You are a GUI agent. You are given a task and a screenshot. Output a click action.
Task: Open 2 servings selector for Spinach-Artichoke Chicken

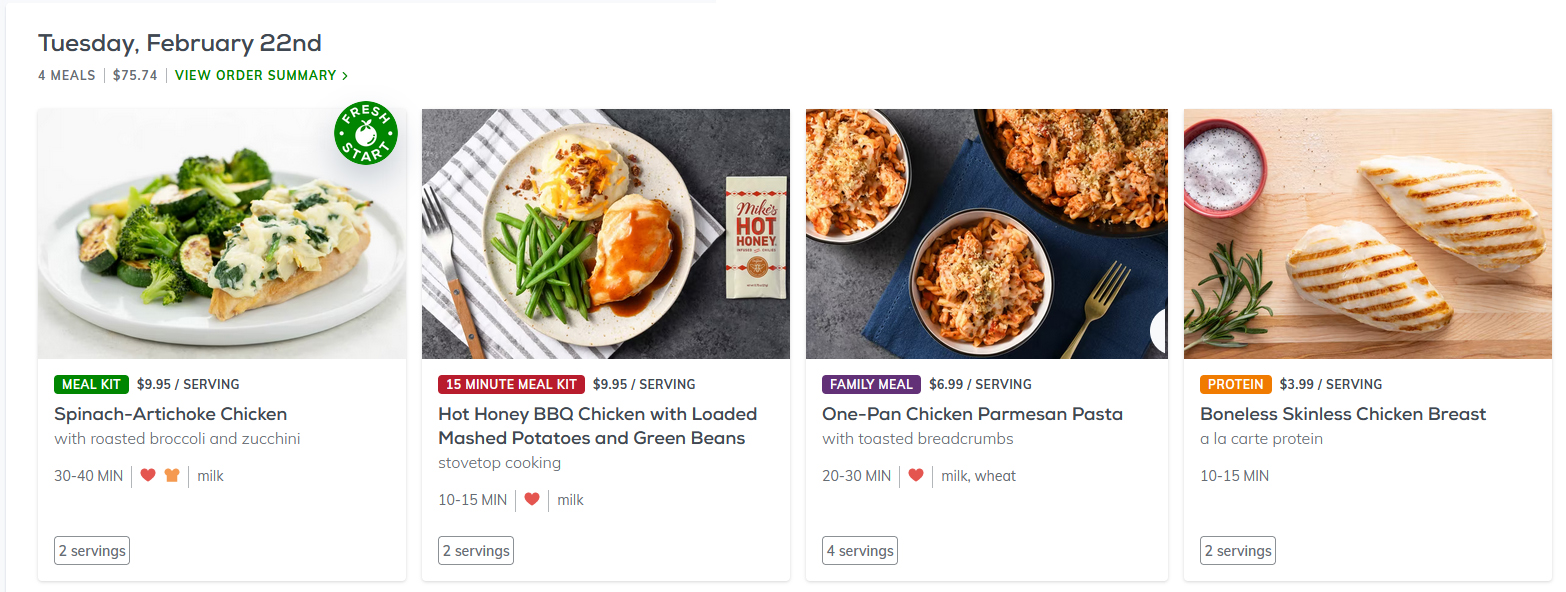coord(92,551)
